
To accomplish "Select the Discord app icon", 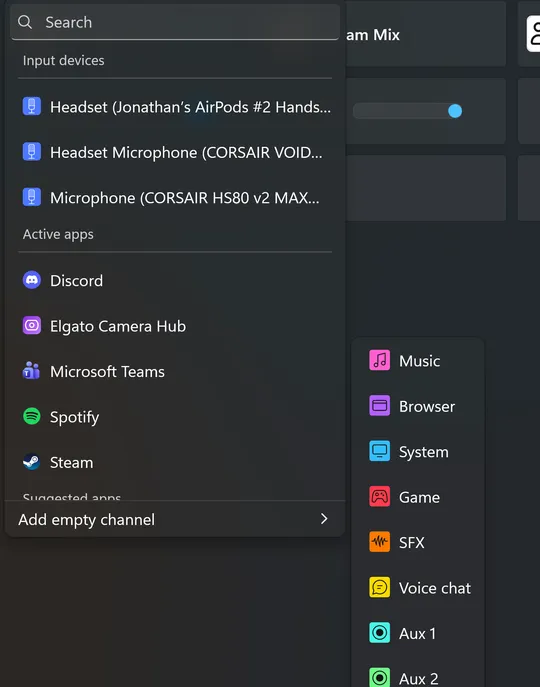I will [32, 280].
